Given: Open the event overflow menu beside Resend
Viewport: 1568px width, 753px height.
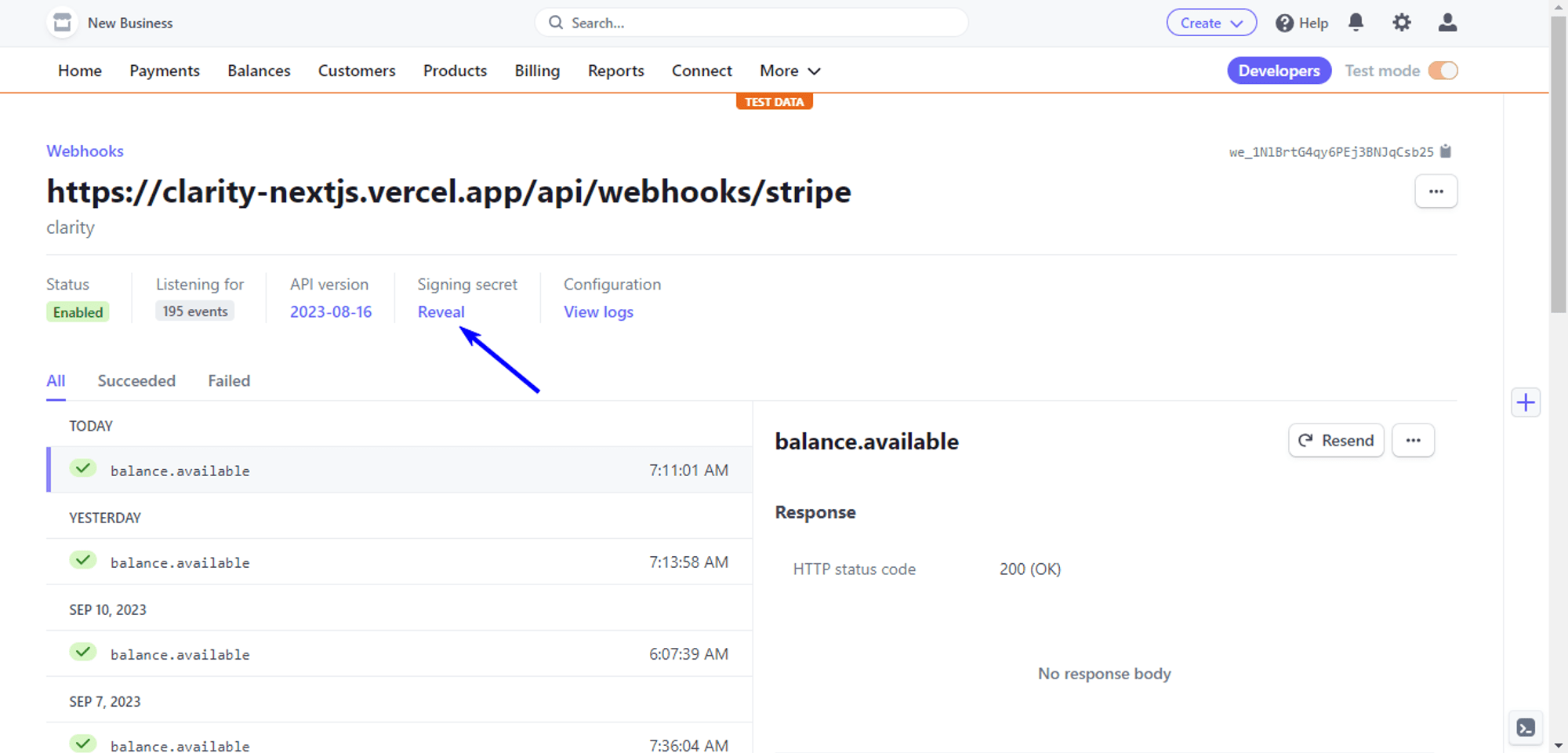Looking at the screenshot, I should pyautogui.click(x=1413, y=441).
